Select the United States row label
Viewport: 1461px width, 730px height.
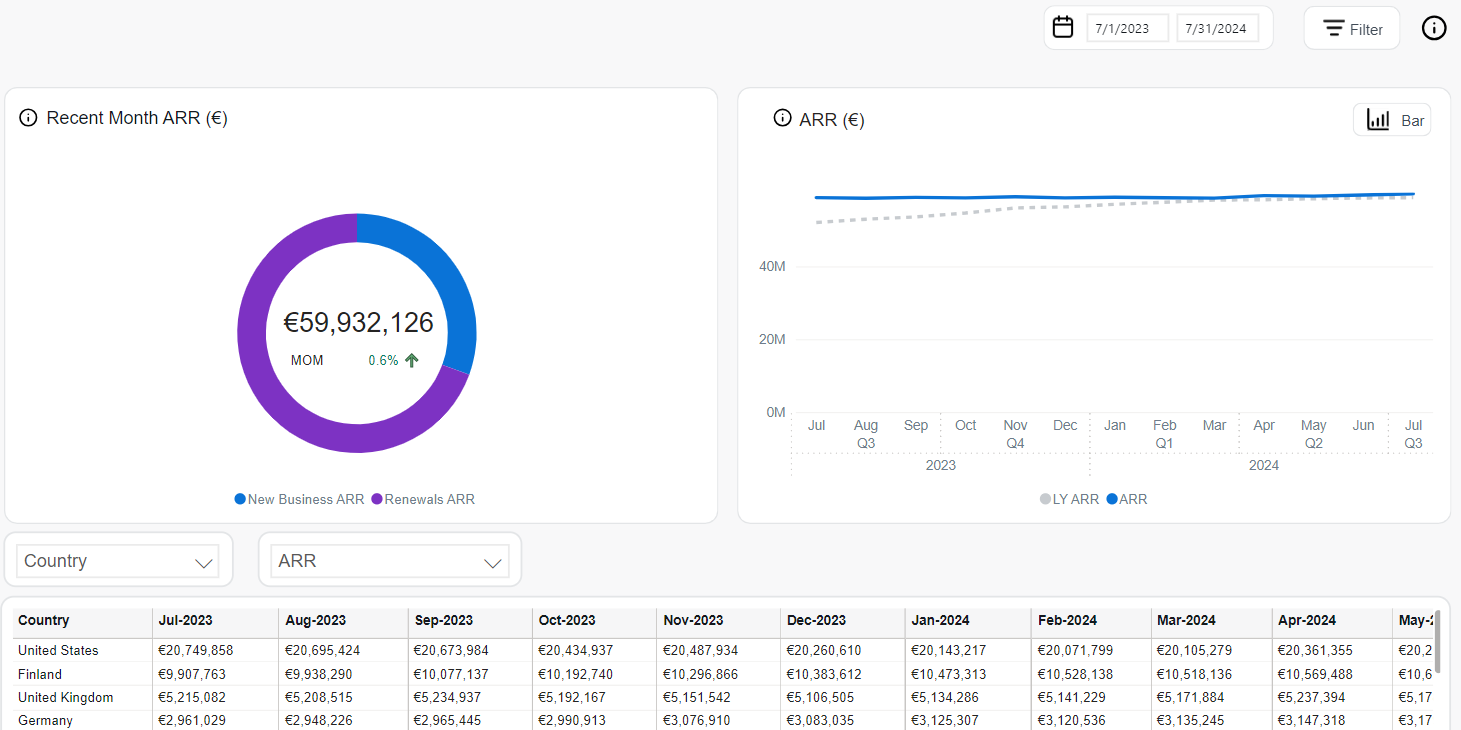coord(58,650)
